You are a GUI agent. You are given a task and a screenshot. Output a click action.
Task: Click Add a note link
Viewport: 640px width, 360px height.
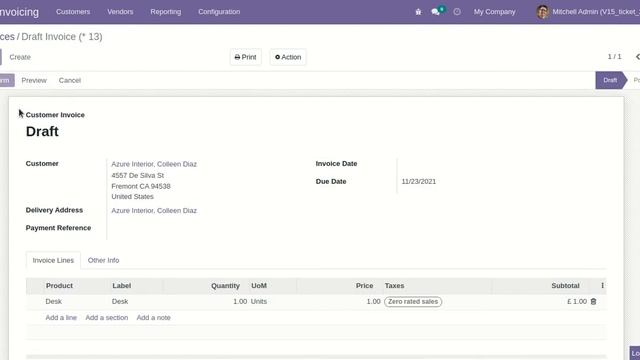(x=153, y=318)
